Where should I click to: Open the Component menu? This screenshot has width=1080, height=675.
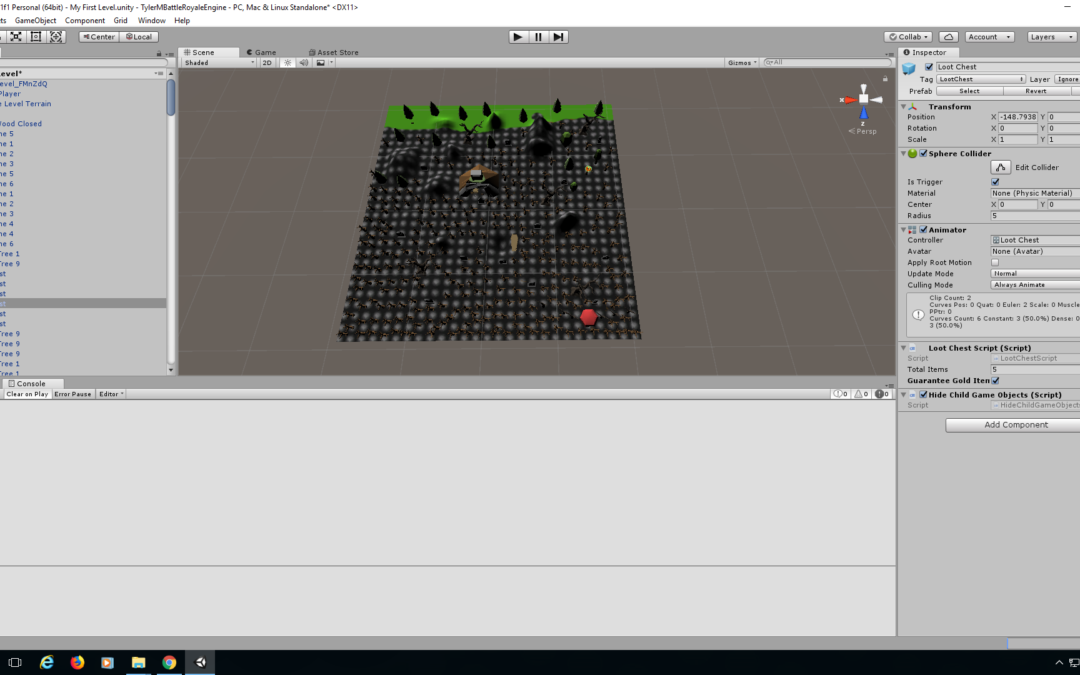tap(85, 21)
